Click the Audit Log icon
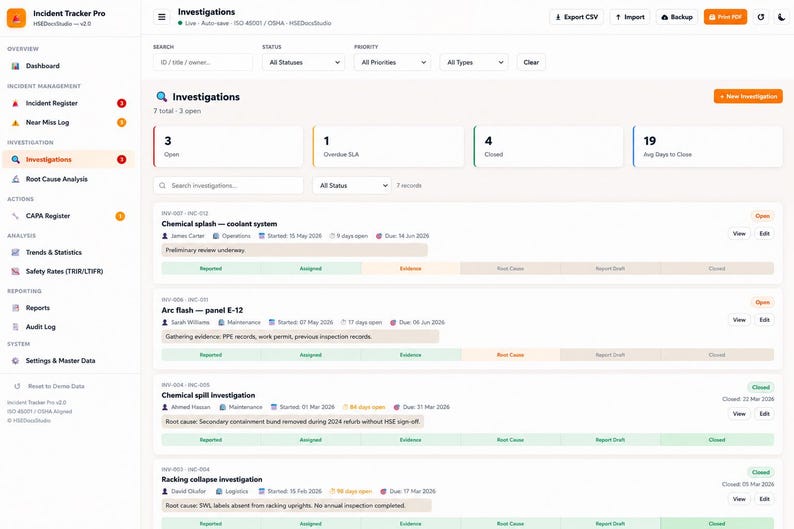This screenshot has height=529, width=794. tap(15, 327)
